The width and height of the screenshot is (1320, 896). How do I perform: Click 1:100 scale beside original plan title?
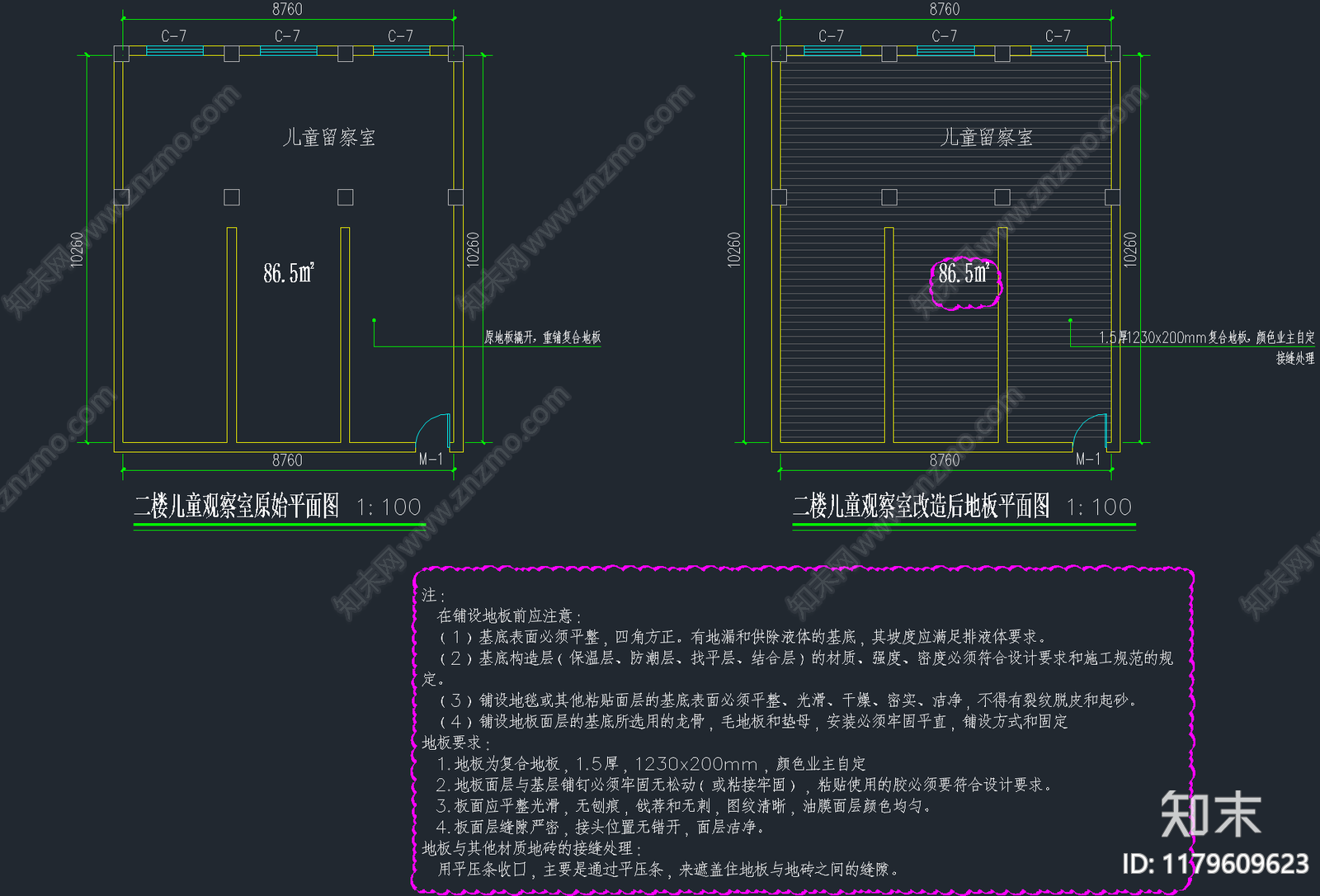click(x=389, y=507)
